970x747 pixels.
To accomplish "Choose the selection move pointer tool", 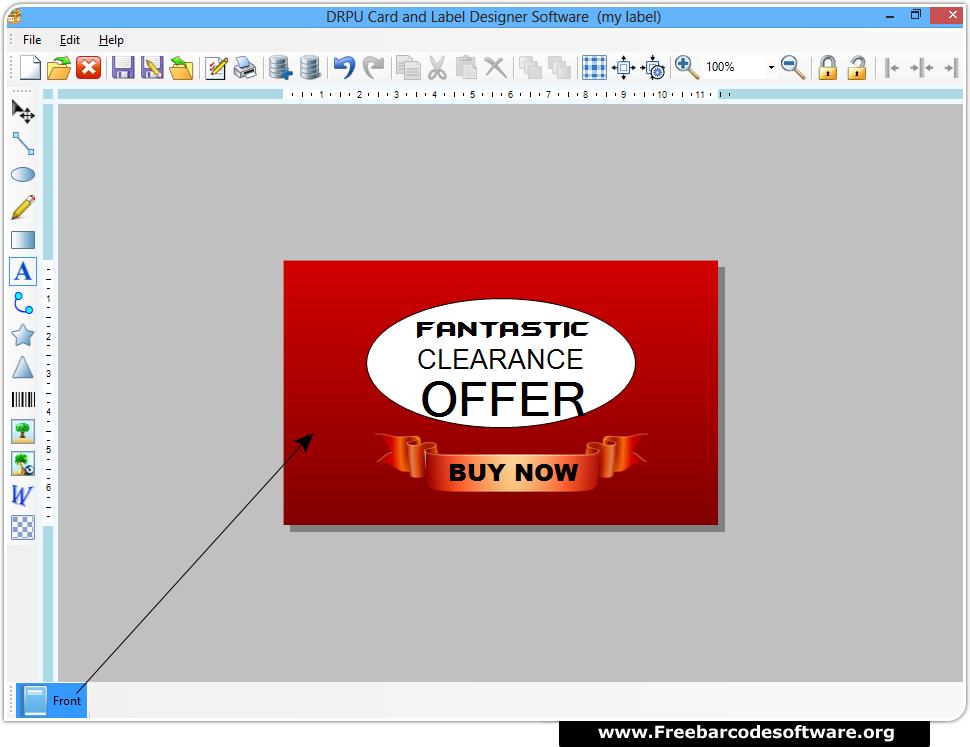I will [23, 112].
